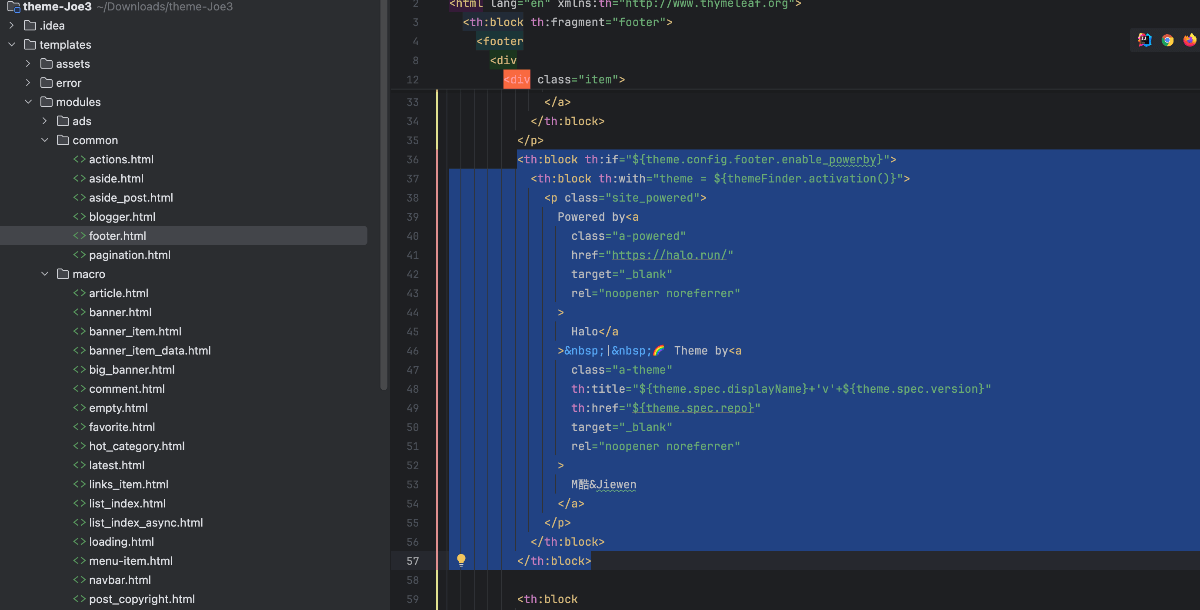Screen dimensions: 1200x610
Task: Open preview in built-in IDE browser
Action: coord(1145,40)
